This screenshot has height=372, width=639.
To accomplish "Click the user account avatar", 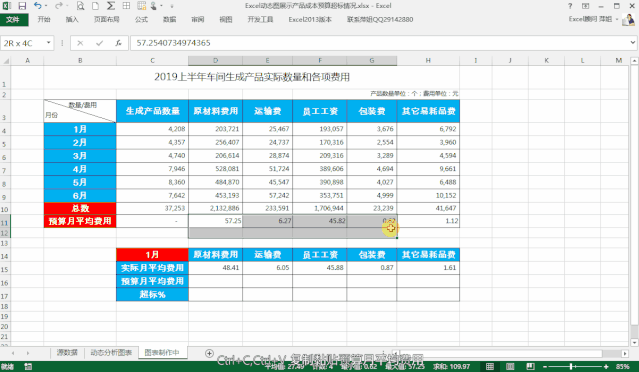I will tap(628, 19).
